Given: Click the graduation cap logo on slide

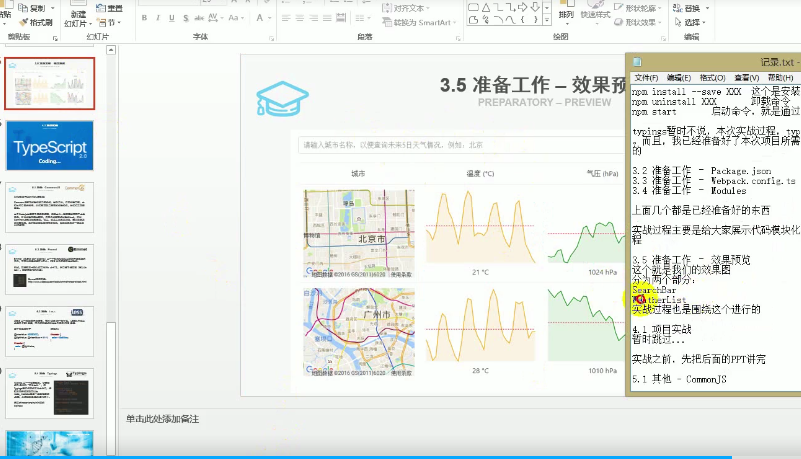Looking at the screenshot, I should click(x=282, y=98).
